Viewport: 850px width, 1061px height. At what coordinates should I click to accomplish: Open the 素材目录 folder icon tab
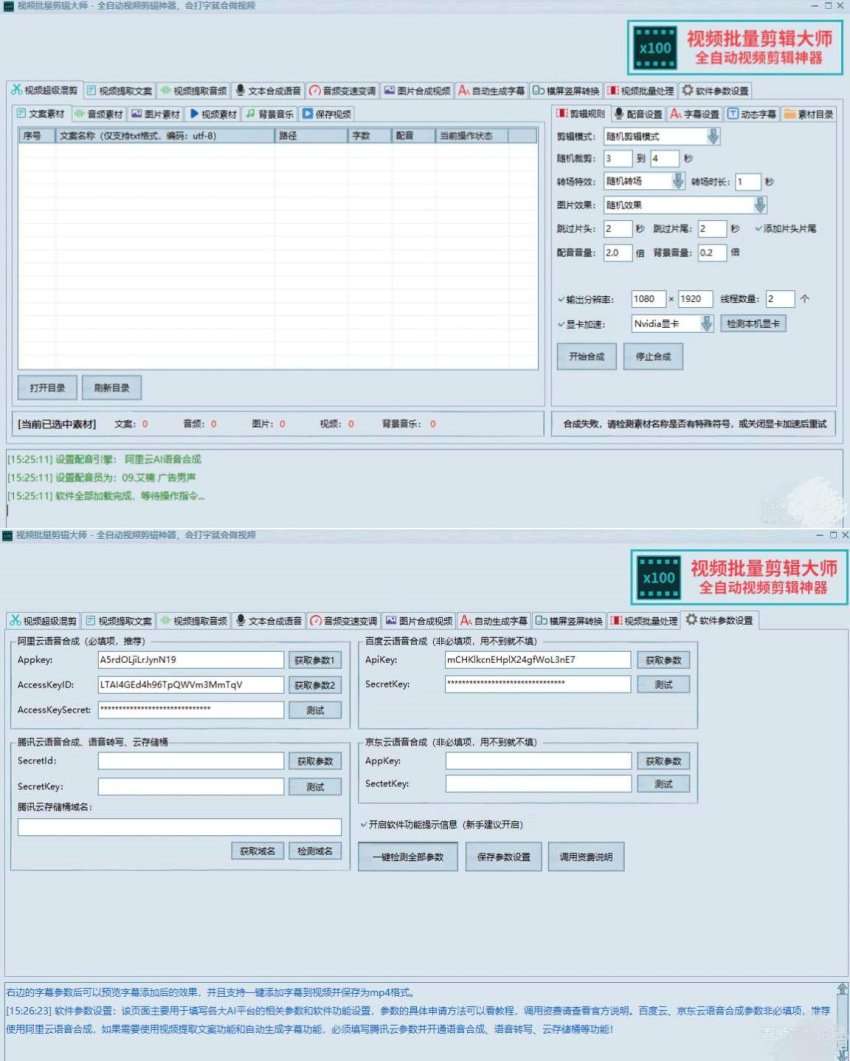tap(808, 114)
